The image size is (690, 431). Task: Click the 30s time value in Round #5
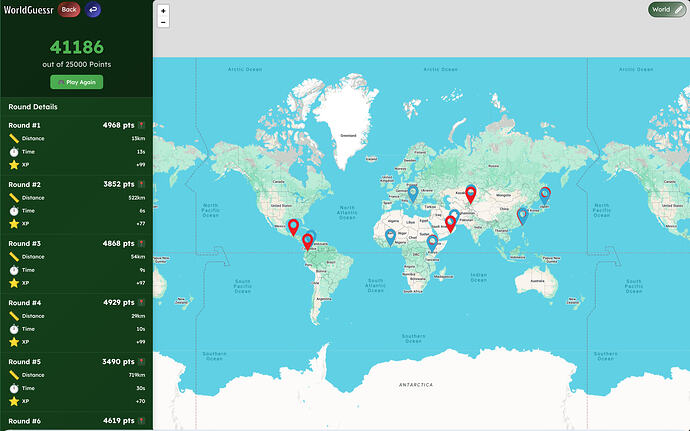[x=141, y=388]
